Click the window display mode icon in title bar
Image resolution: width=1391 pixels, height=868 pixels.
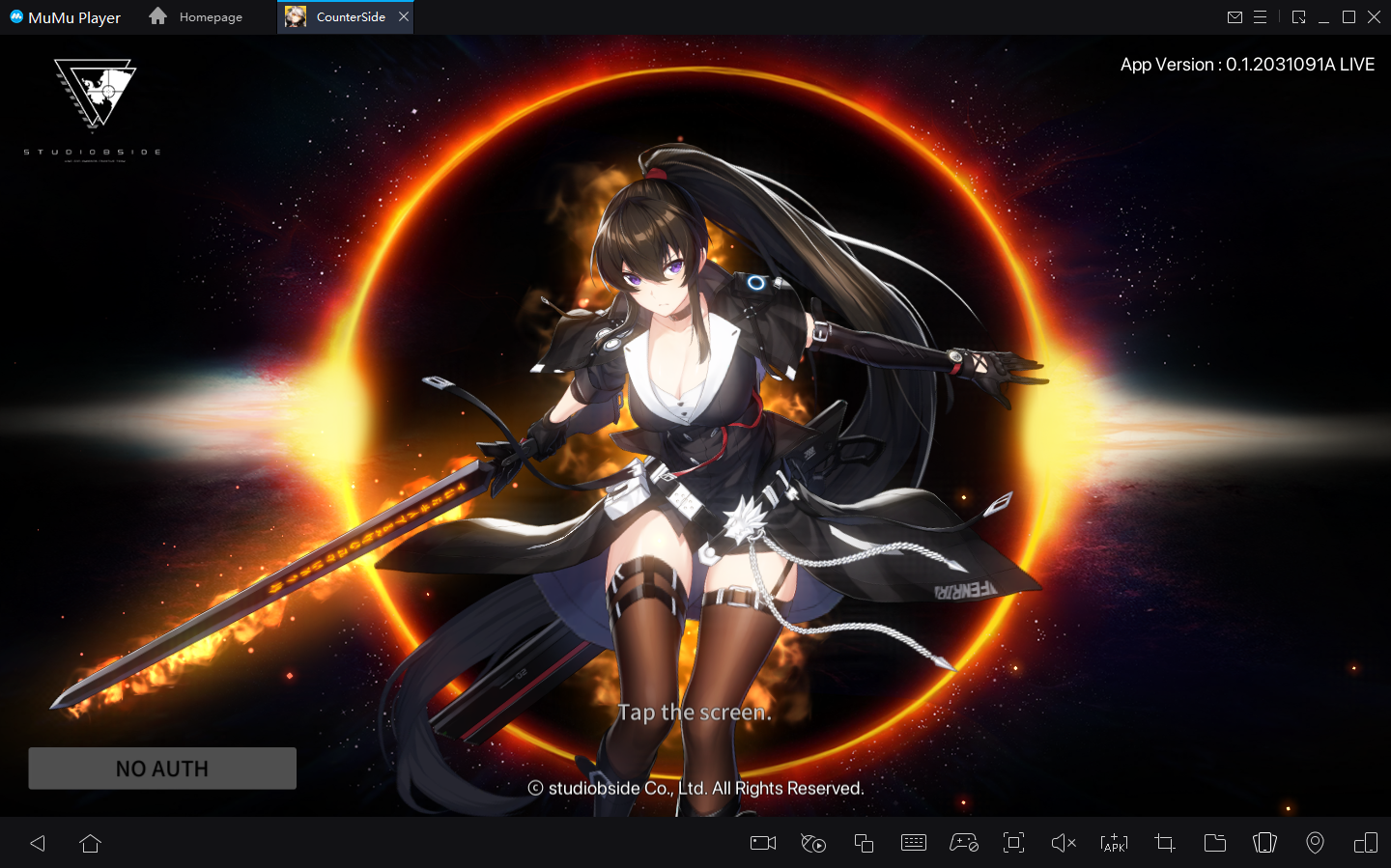(1298, 17)
